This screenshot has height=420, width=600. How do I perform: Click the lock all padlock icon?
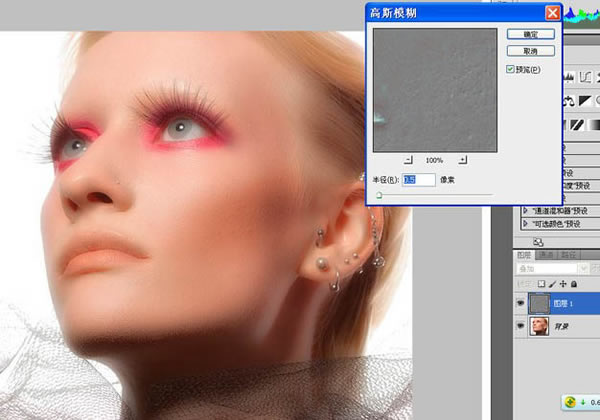pos(574,284)
